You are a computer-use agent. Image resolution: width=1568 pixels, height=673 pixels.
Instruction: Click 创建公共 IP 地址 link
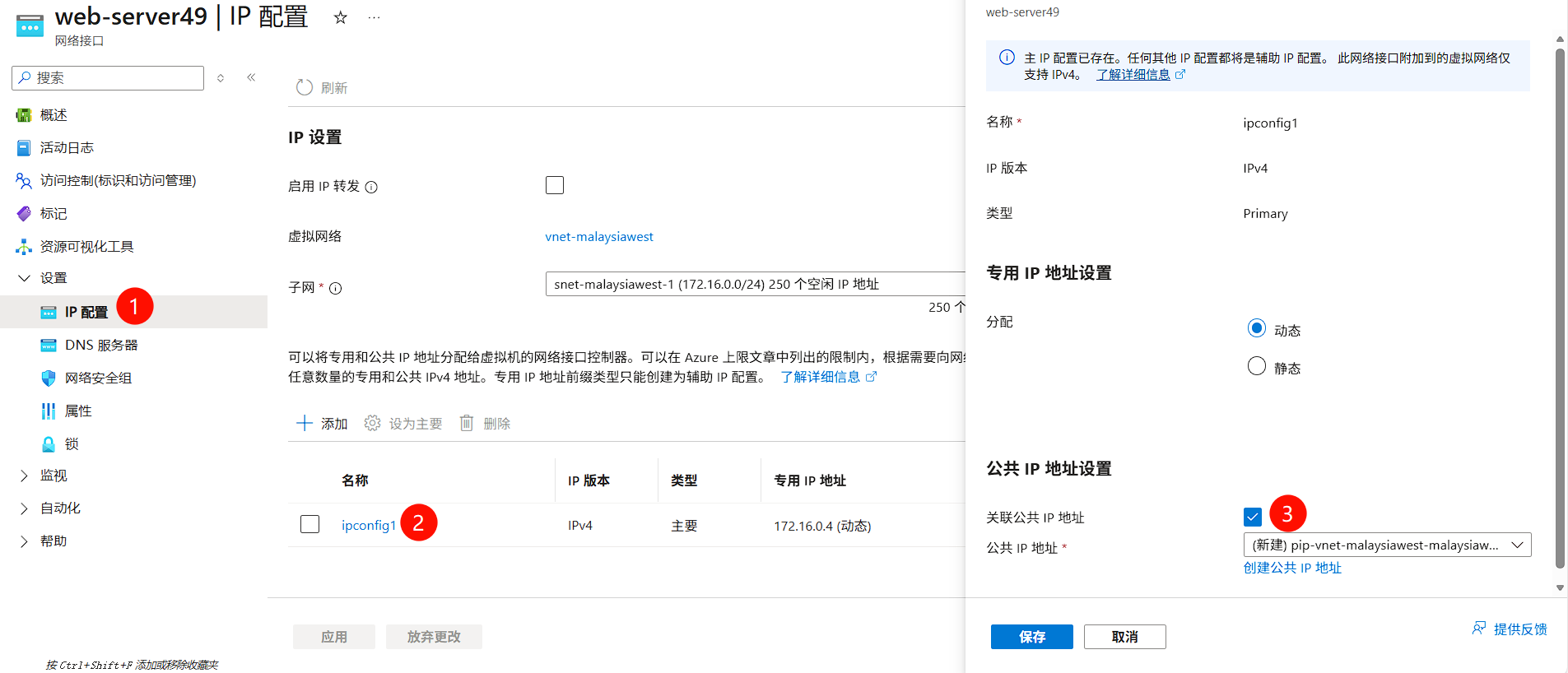1292,568
